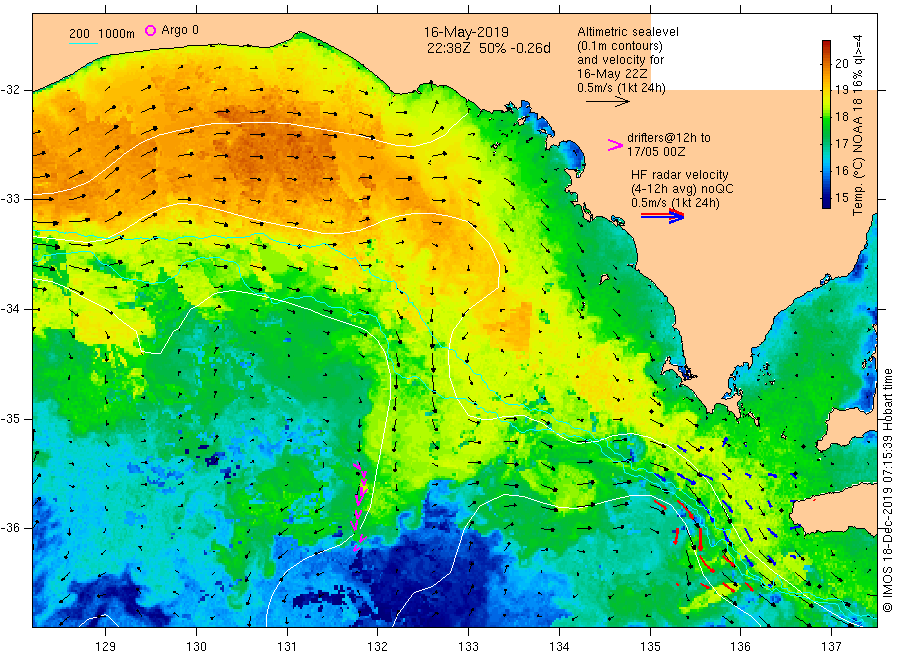The height and width of the screenshot is (660, 900).
Task: Click the temperature color bar
Action: click(x=826, y=124)
